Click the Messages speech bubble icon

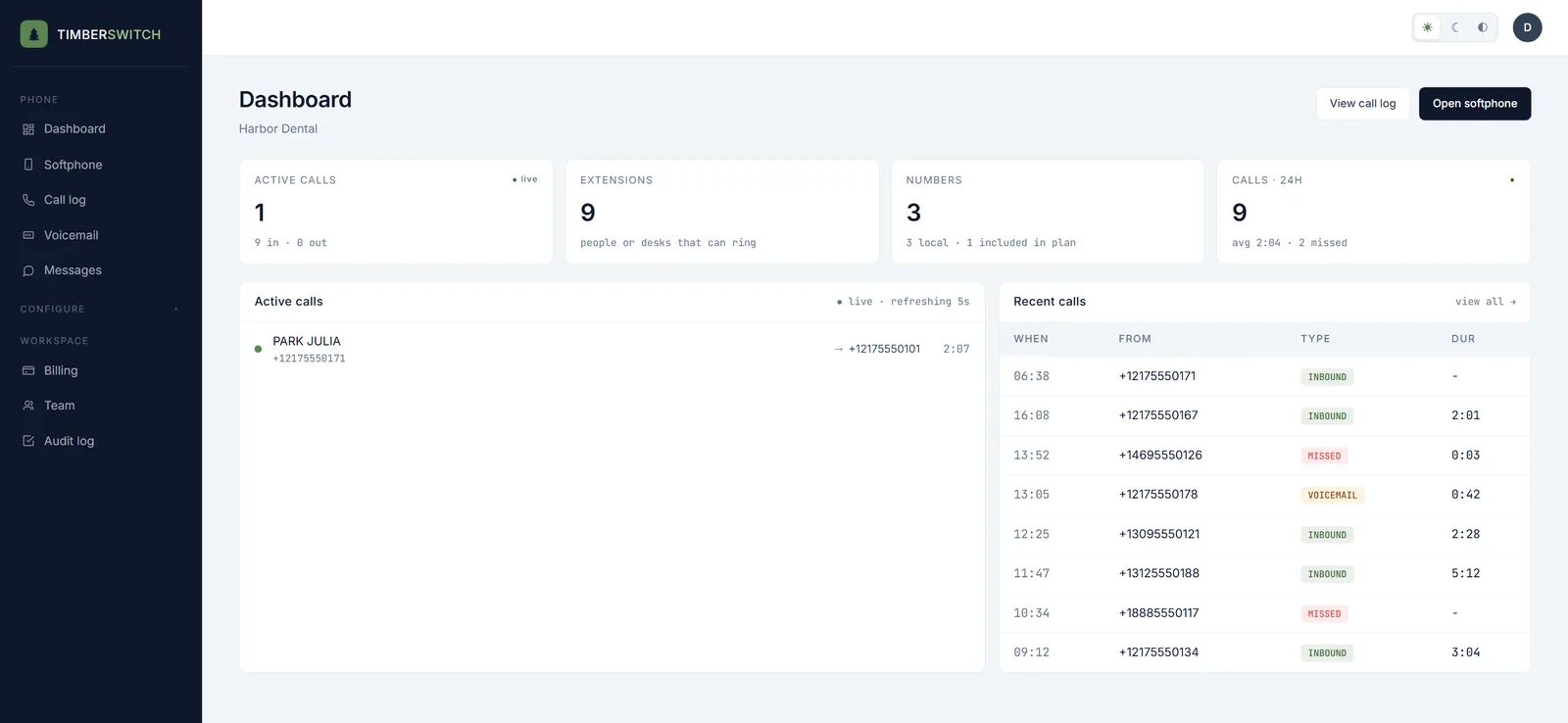coord(28,270)
